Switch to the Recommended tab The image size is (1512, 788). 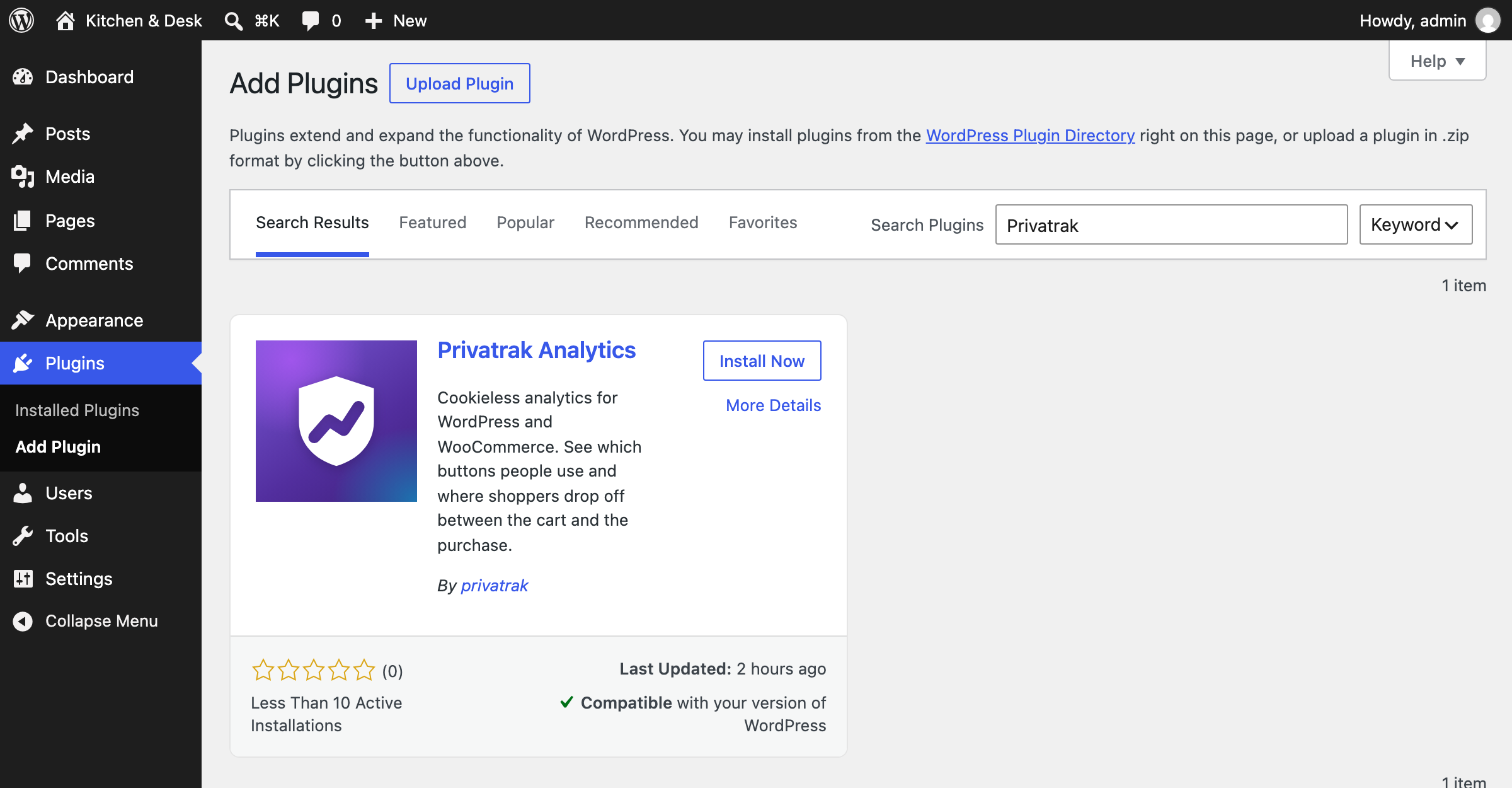641,223
